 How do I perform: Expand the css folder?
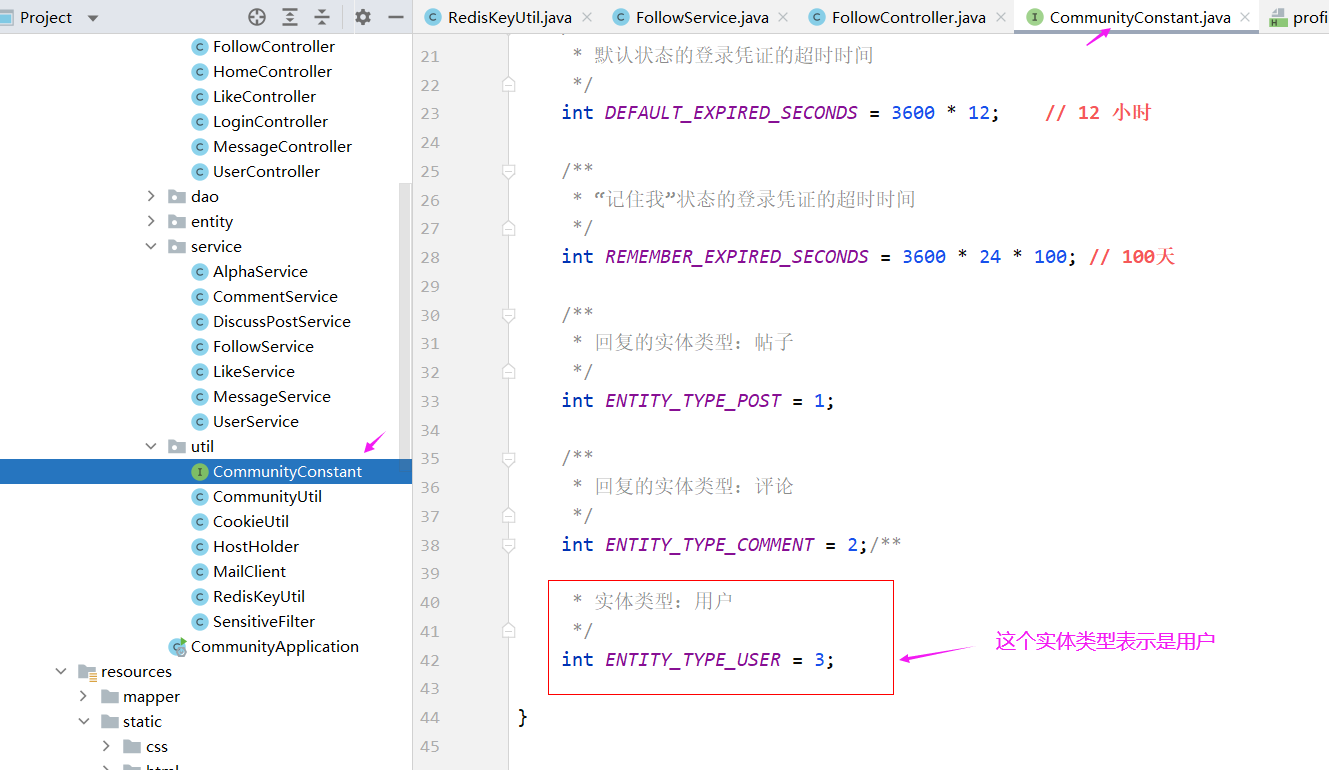105,746
